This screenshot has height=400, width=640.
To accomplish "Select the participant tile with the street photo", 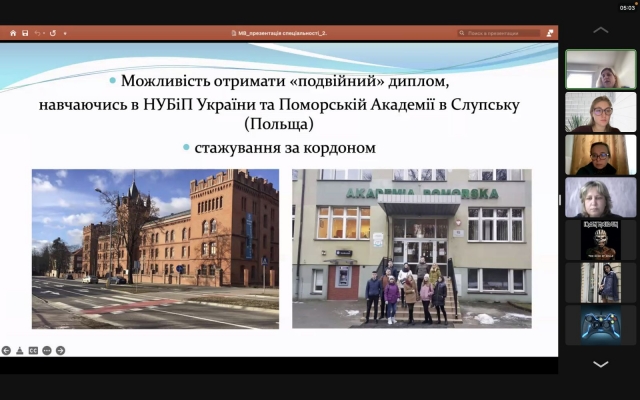I will point(600,283).
